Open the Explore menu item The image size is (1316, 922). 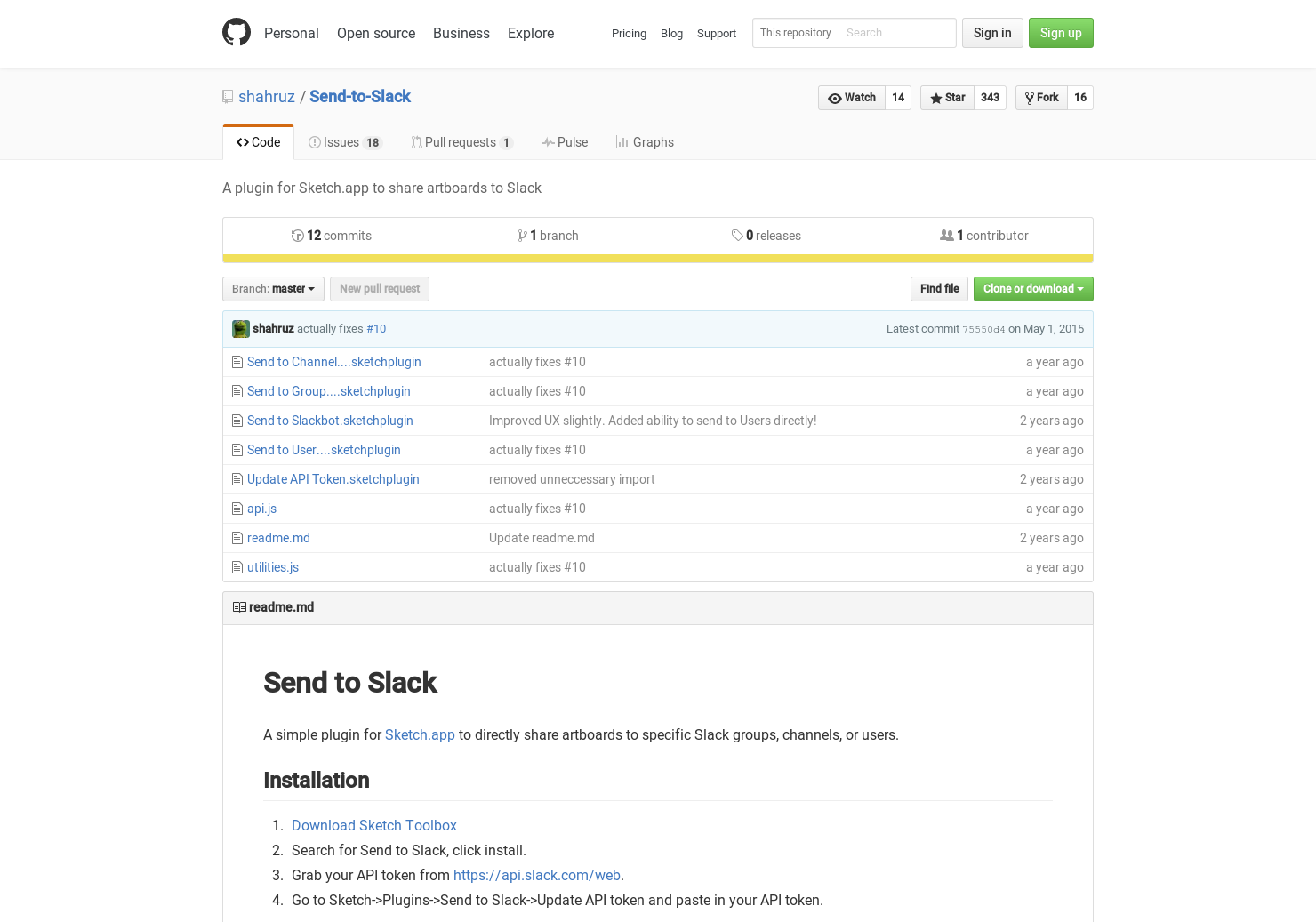click(x=531, y=34)
